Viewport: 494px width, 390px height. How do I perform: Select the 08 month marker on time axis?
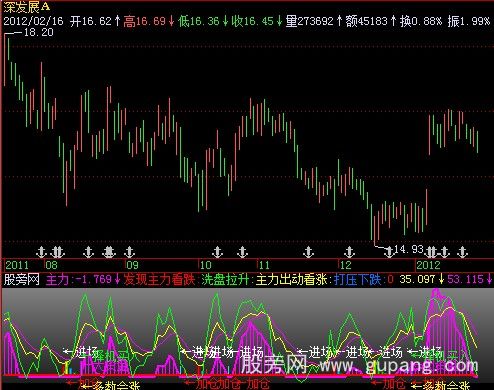pyautogui.click(x=52, y=265)
